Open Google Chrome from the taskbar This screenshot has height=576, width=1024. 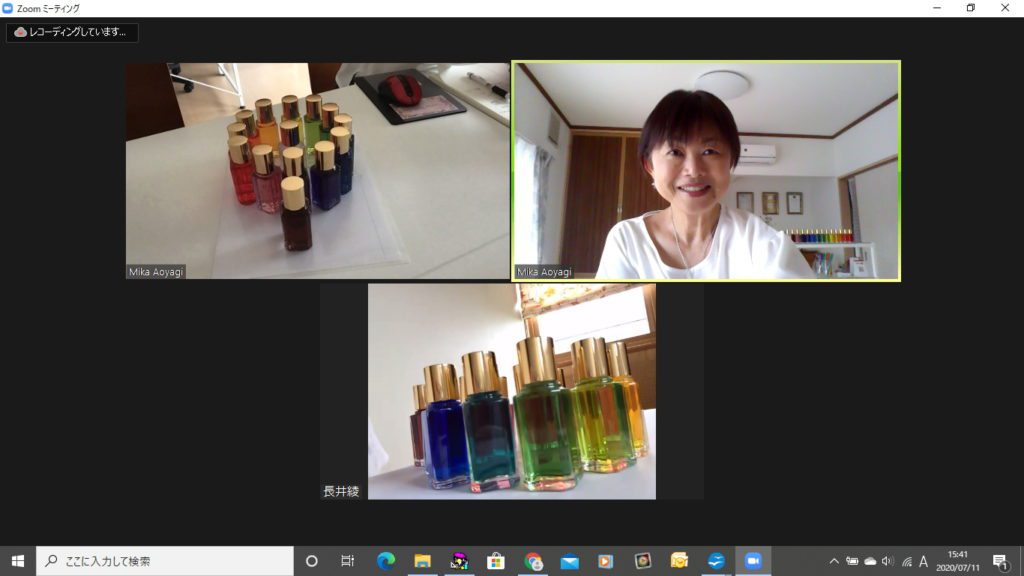point(533,561)
